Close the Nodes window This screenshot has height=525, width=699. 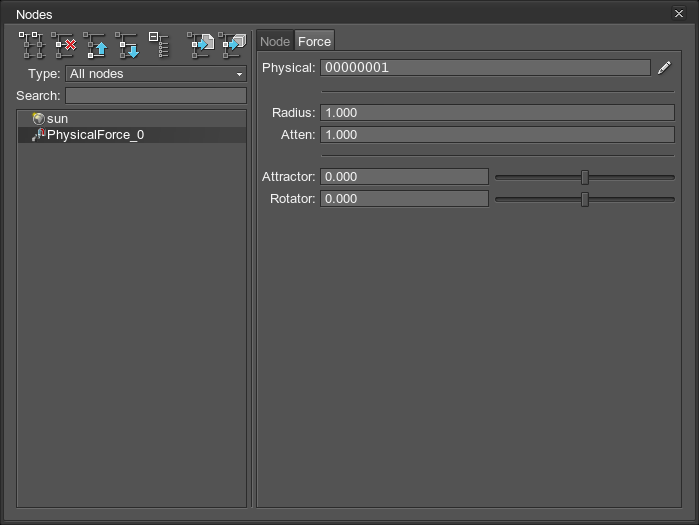[680, 14]
